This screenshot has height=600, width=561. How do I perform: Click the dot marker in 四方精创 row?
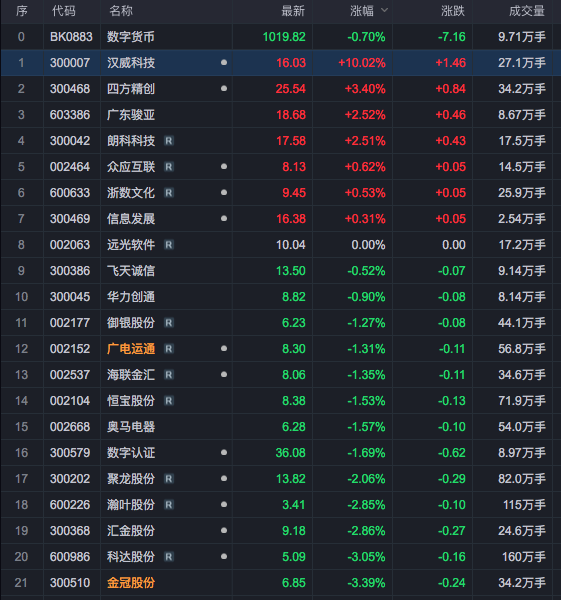click(x=224, y=88)
